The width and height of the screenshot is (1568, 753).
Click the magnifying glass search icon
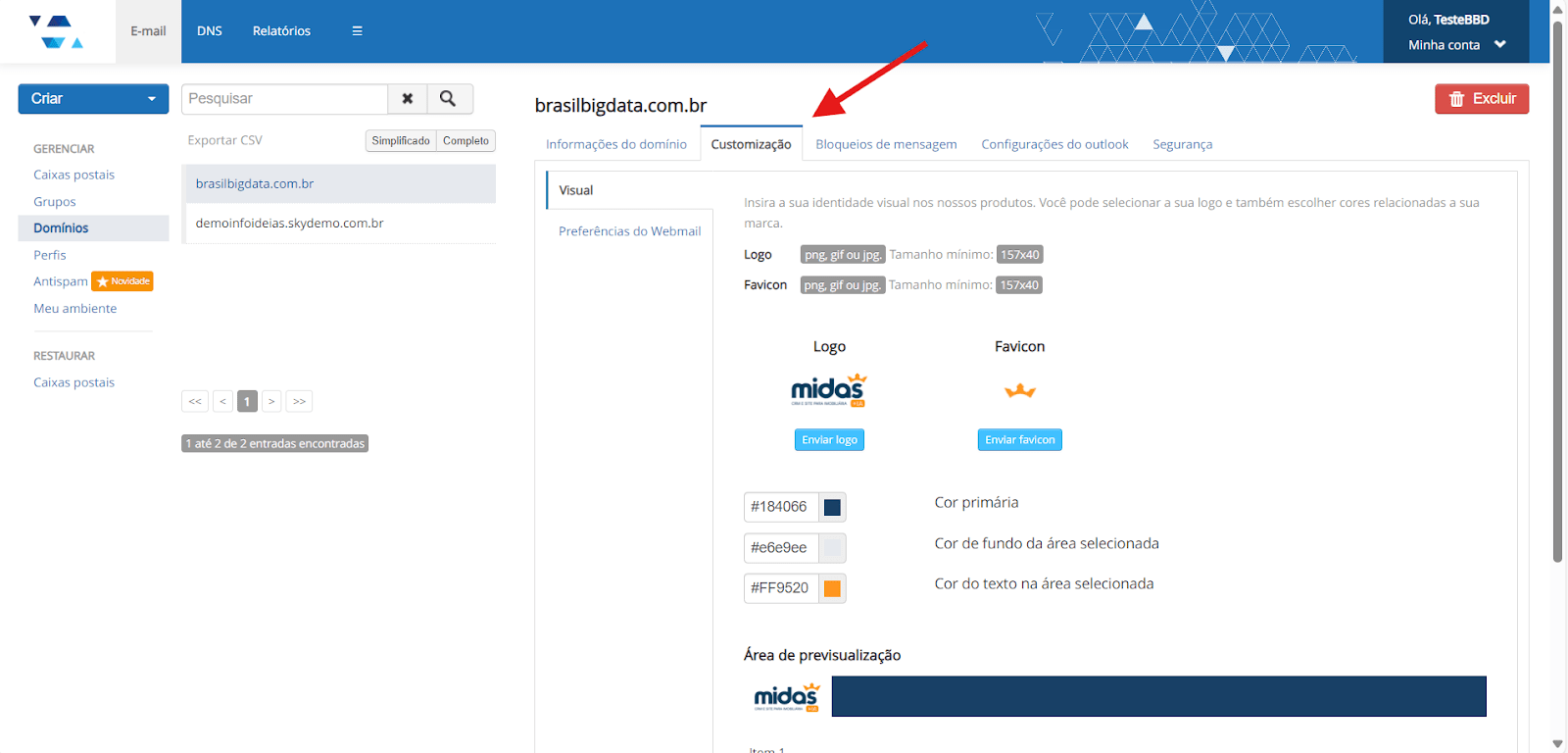click(x=448, y=99)
